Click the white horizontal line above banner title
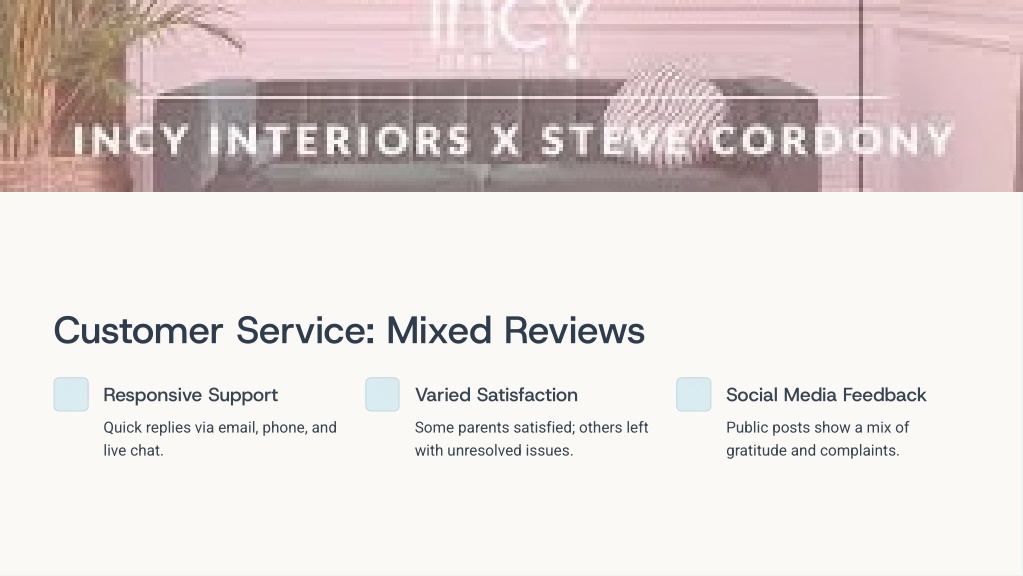The height and width of the screenshot is (576, 1023). 512,98
